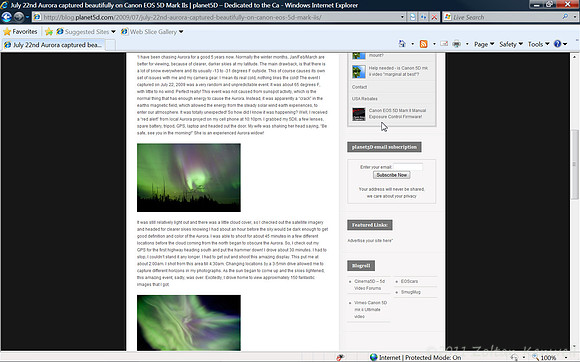Open the 'Manual Exposure Control Firmware' link
580x362 pixels.
tap(397, 114)
